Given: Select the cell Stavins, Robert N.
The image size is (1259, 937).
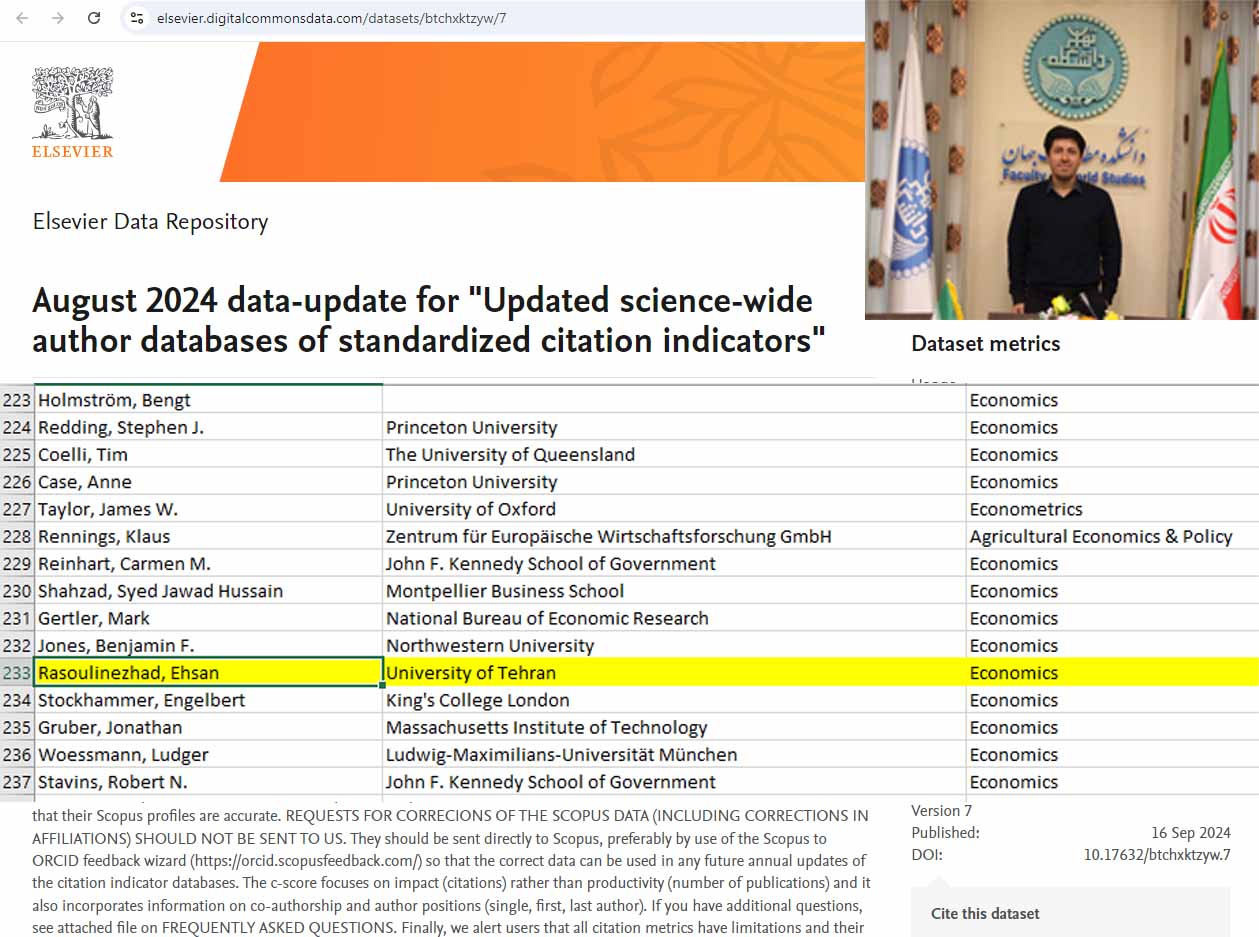Looking at the screenshot, I should [x=208, y=782].
